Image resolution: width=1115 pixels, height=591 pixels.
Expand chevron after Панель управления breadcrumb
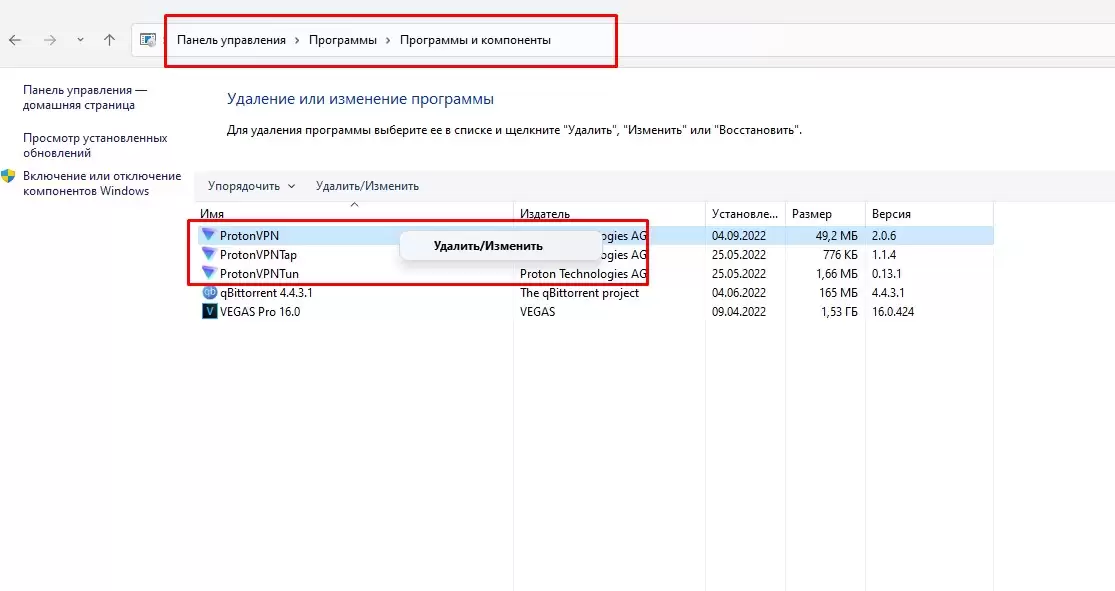[297, 41]
